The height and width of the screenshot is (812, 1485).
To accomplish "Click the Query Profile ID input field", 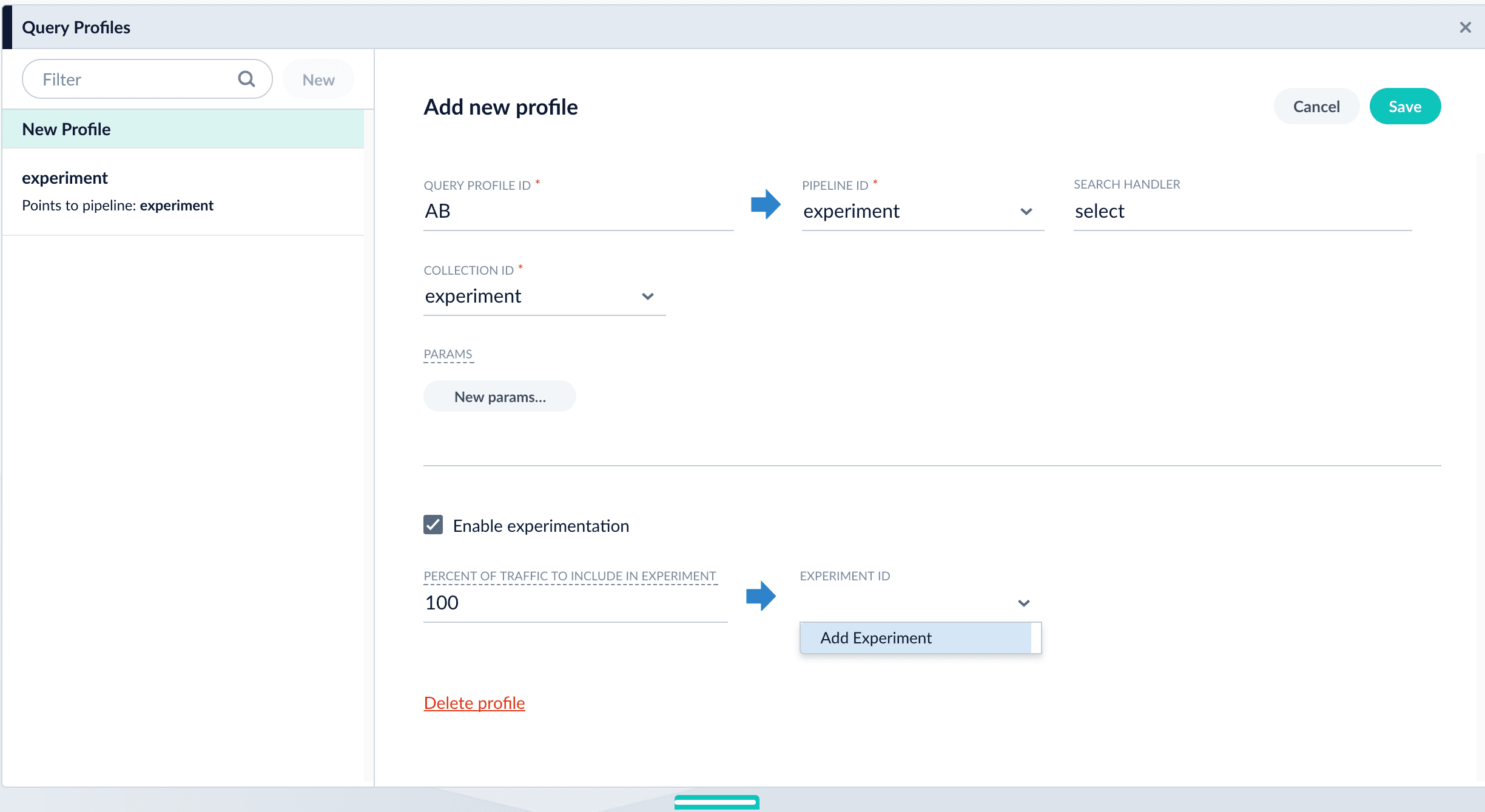I will click(577, 212).
